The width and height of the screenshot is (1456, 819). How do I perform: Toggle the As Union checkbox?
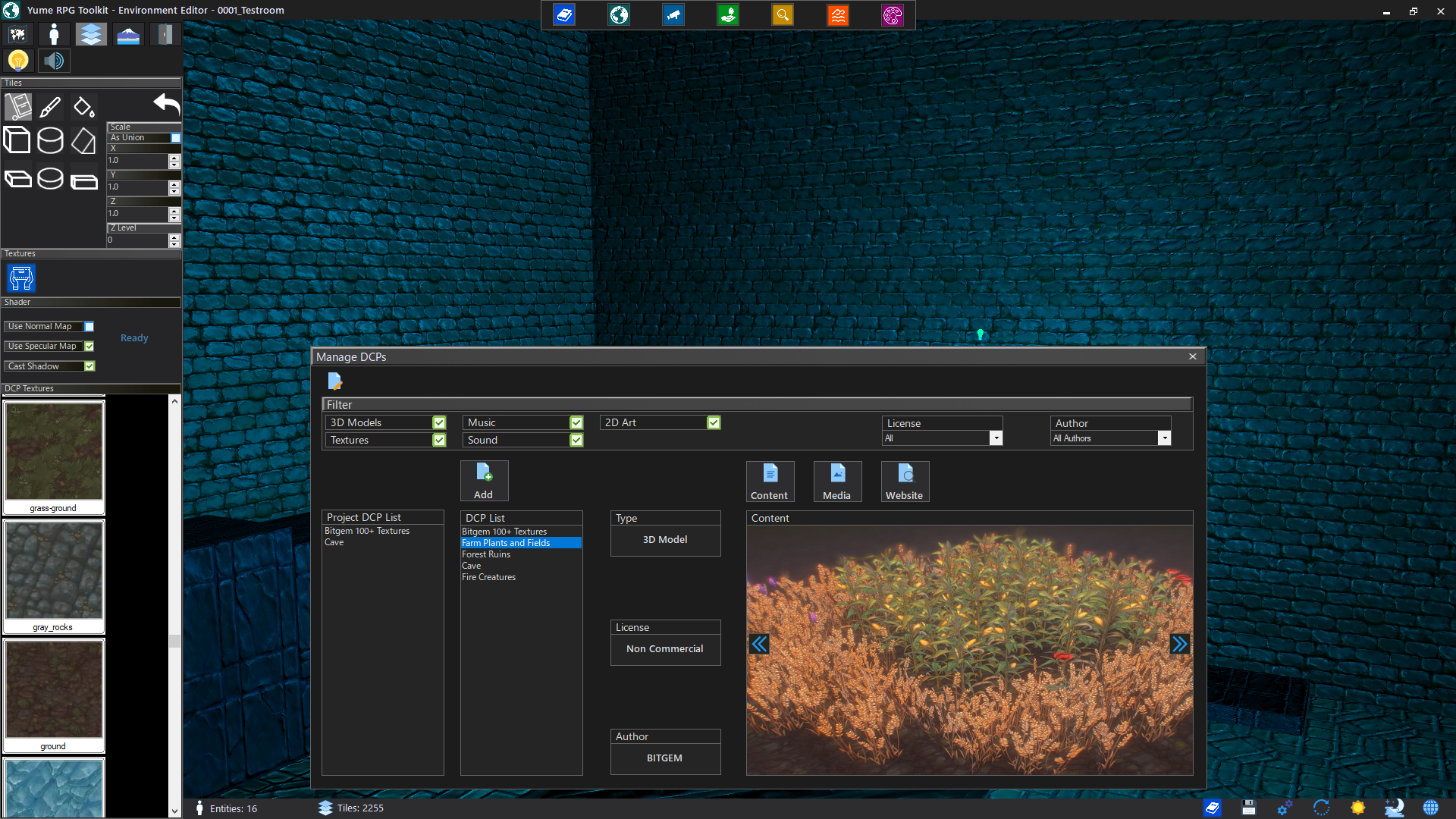click(x=176, y=138)
